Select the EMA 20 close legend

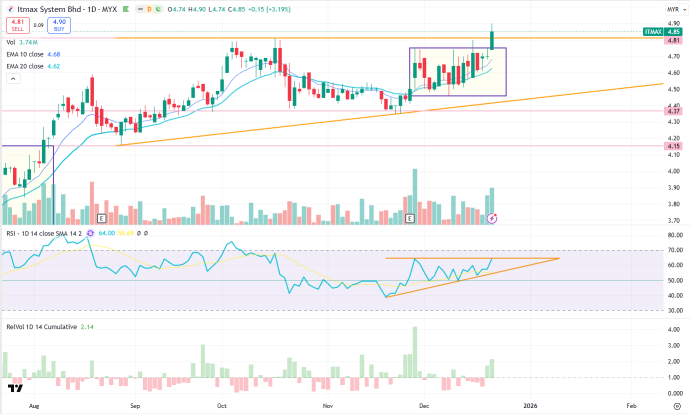click(x=33, y=66)
